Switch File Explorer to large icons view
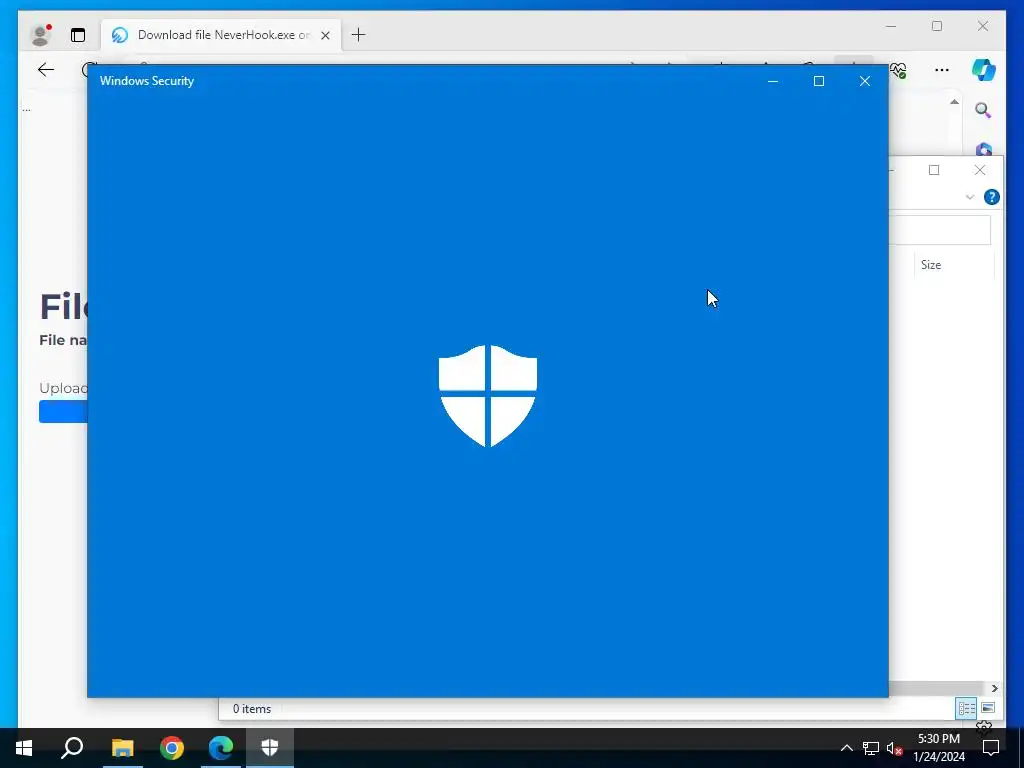 tap(988, 708)
